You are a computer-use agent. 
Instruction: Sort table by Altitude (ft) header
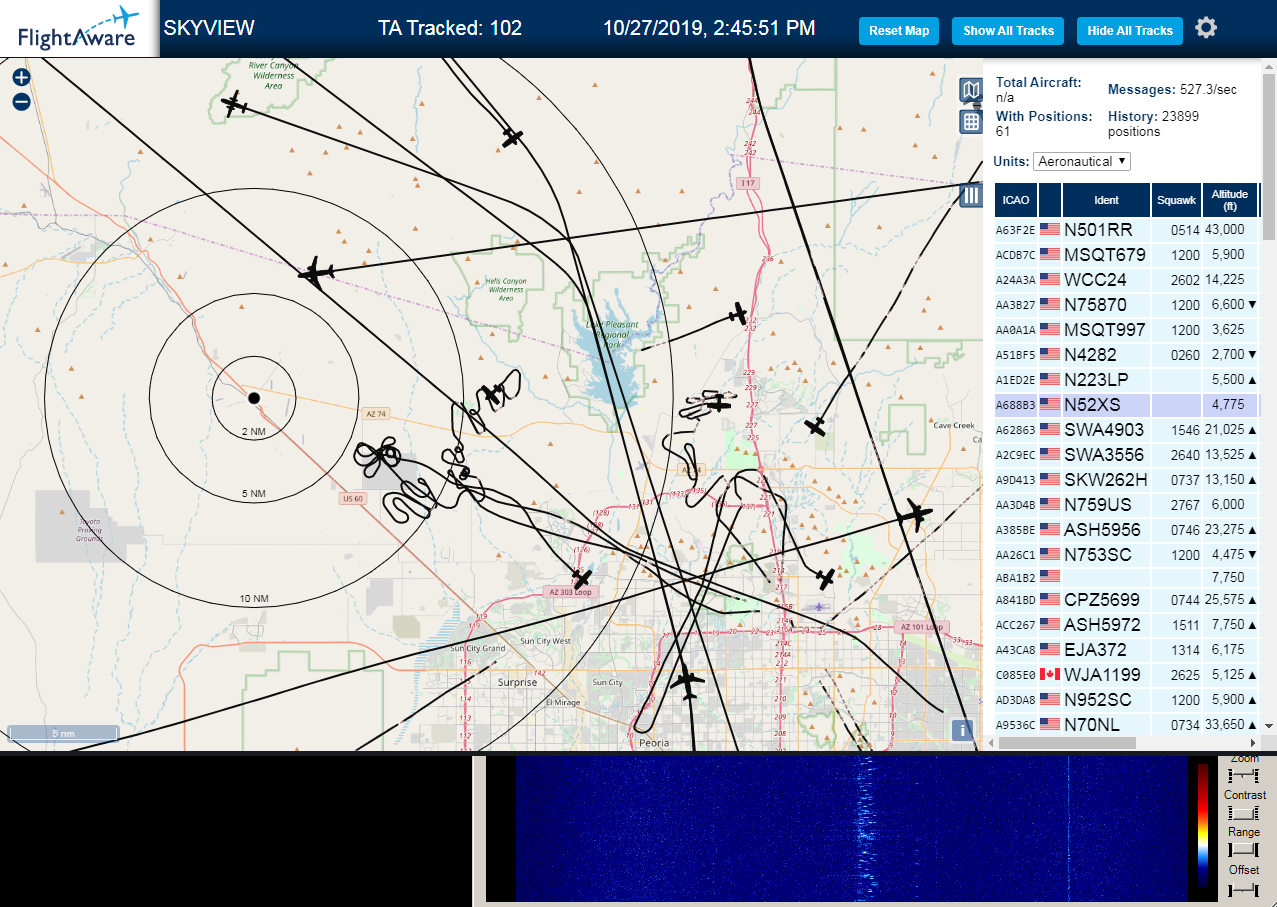pyautogui.click(x=1230, y=200)
